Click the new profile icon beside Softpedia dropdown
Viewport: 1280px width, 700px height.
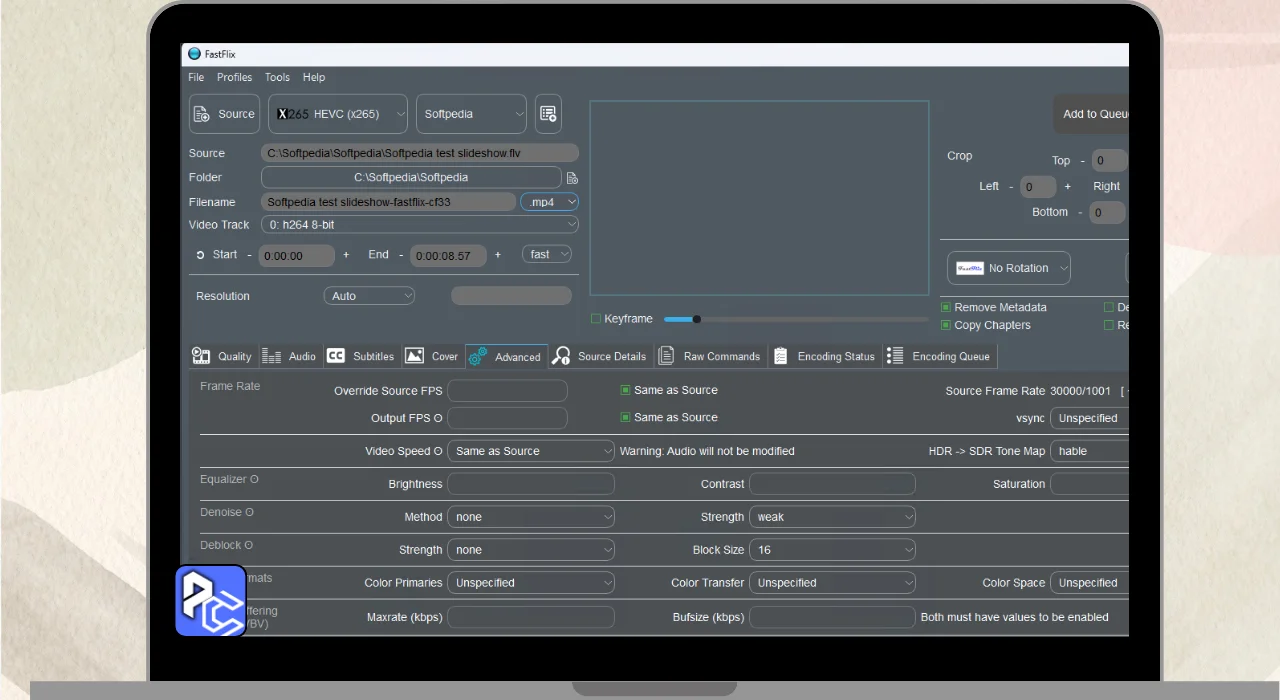548,114
